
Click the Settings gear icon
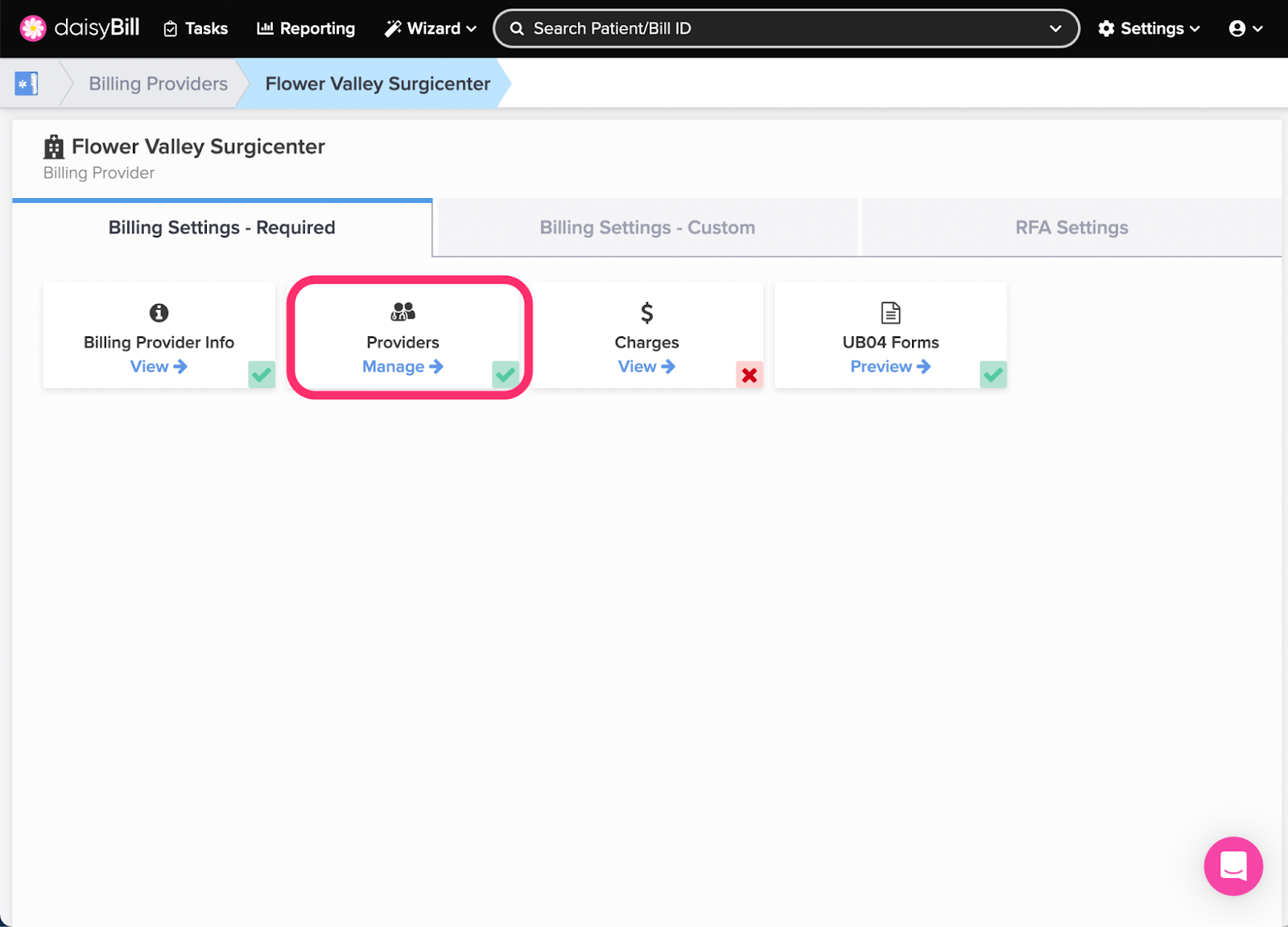[1107, 28]
